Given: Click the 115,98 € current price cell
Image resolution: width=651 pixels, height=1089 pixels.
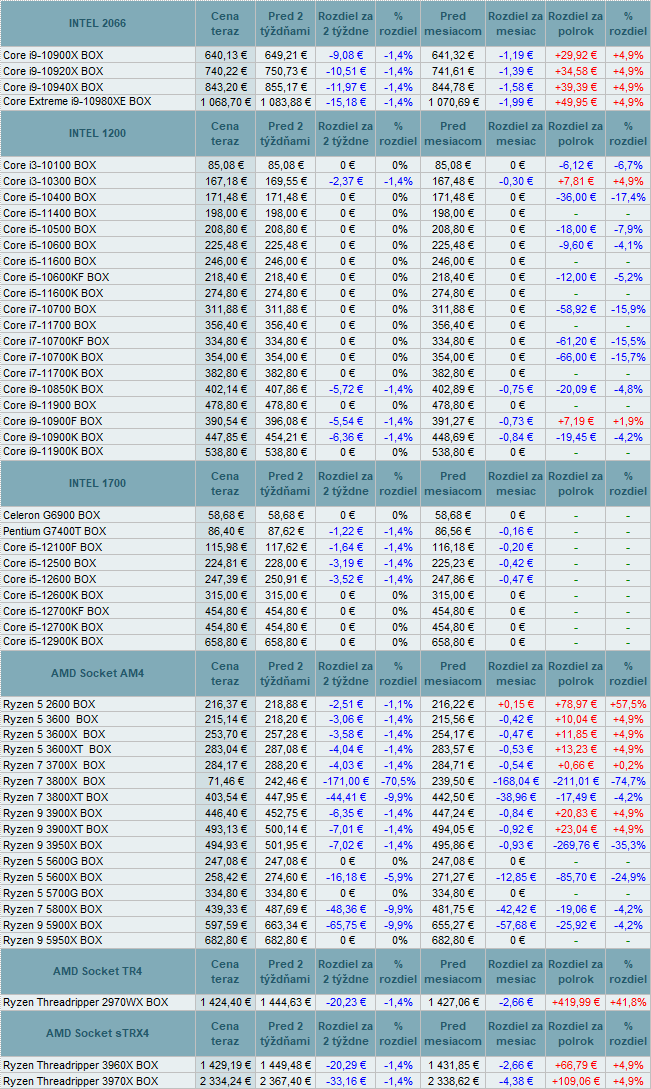Looking at the screenshot, I should (x=225, y=547).
